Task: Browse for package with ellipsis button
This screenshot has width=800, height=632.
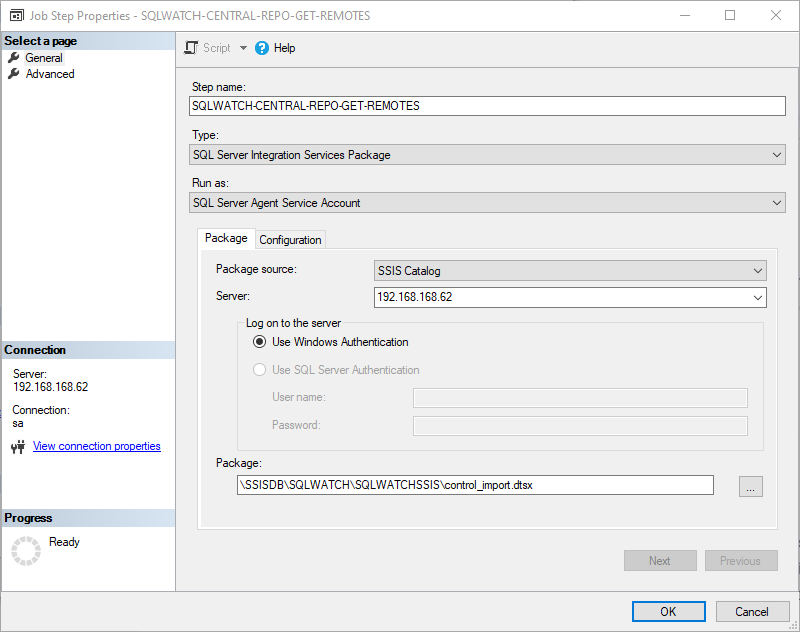Action: coord(751,487)
